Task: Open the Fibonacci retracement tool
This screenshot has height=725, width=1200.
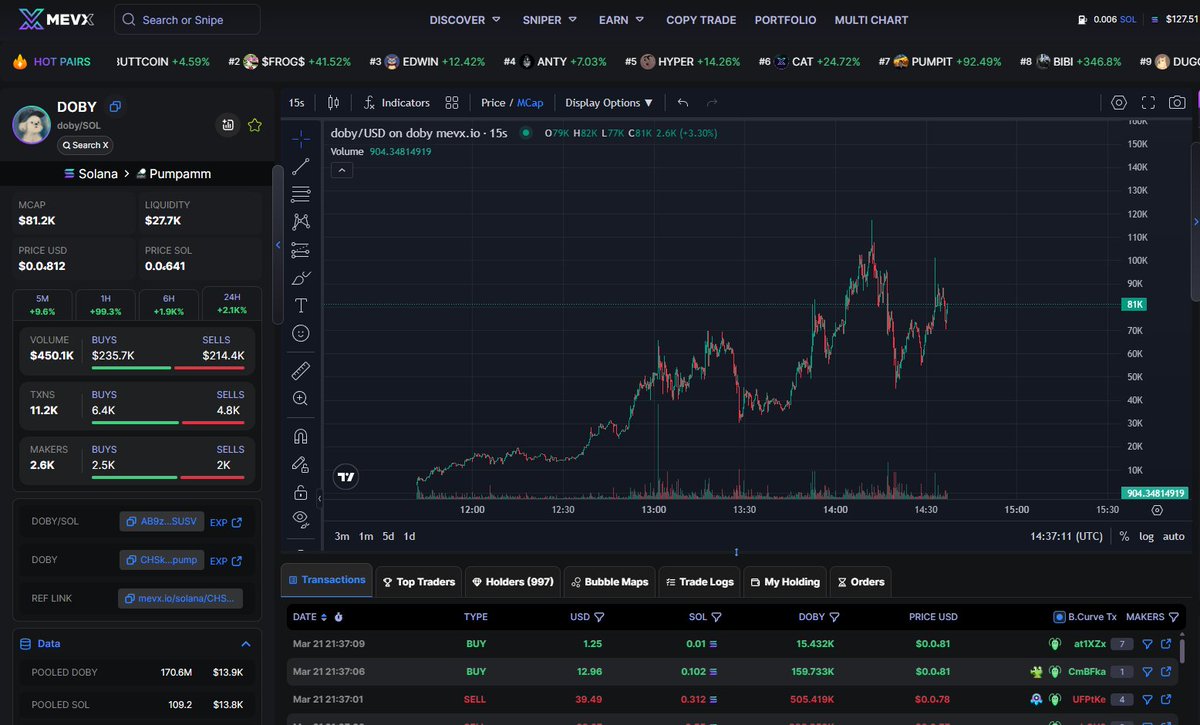Action: (x=300, y=194)
